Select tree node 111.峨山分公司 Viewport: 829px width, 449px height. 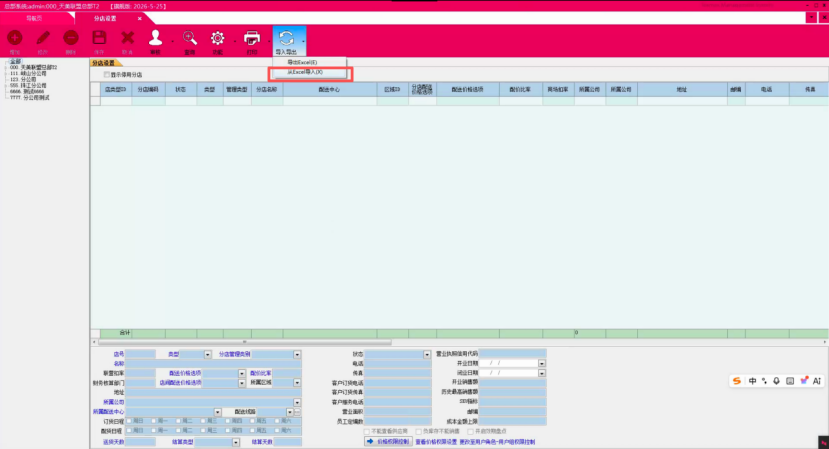click(28, 74)
